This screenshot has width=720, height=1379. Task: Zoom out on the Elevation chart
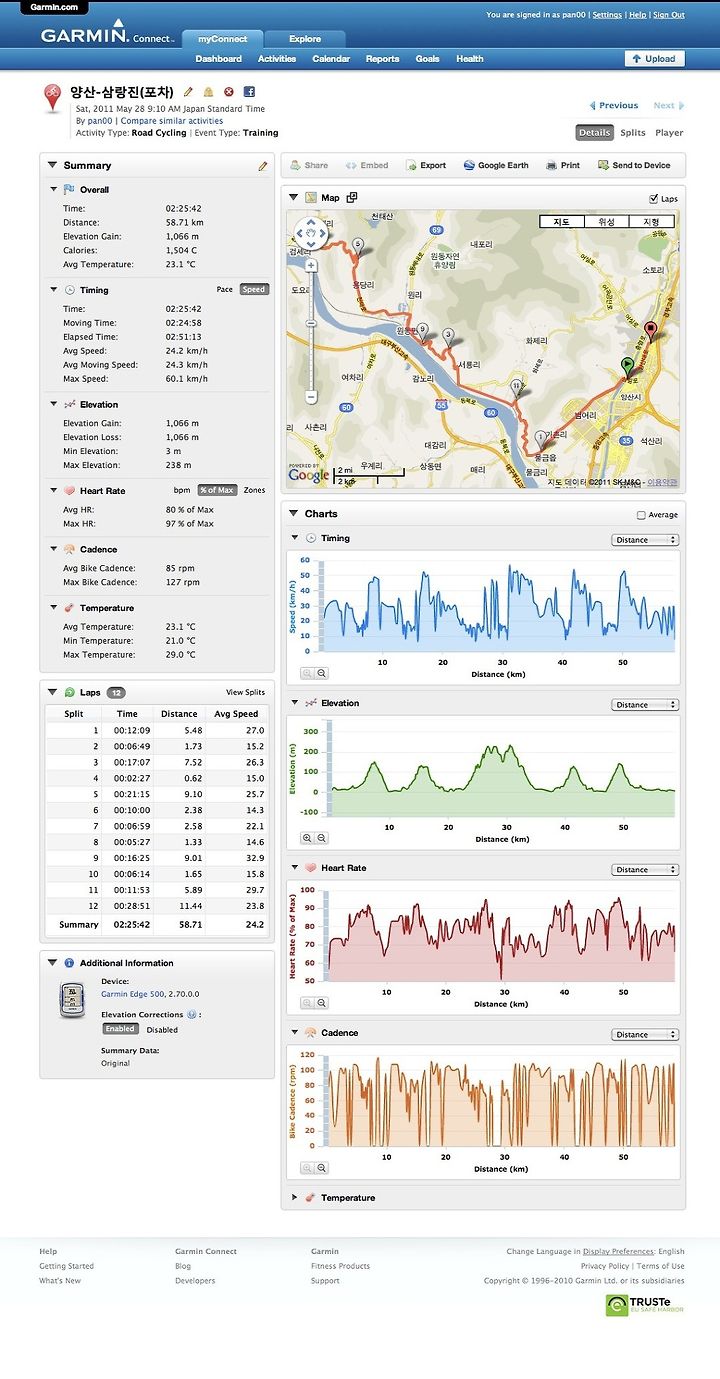pyautogui.click(x=321, y=839)
